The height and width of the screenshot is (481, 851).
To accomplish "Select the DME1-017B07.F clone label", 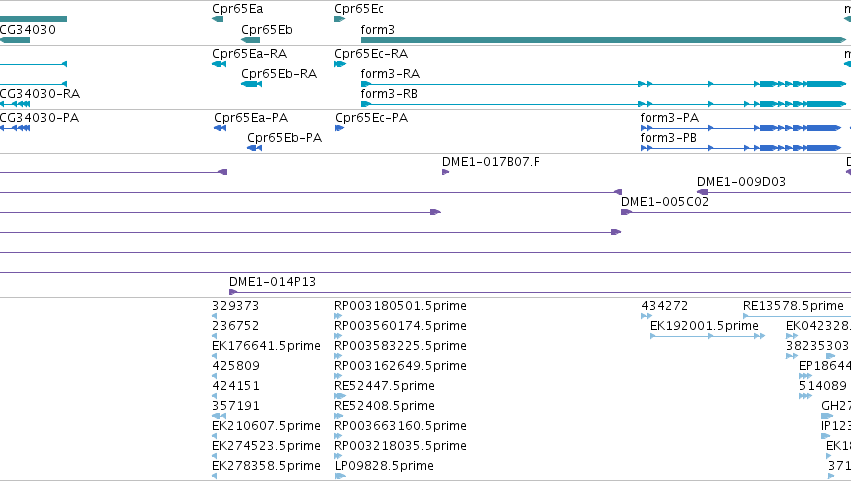I will (491, 162).
